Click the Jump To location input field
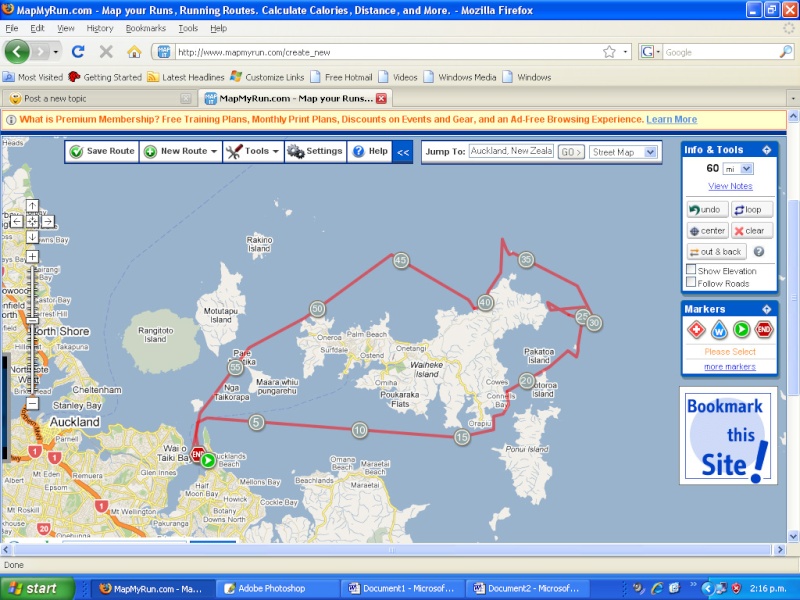The image size is (800, 600). 511,152
